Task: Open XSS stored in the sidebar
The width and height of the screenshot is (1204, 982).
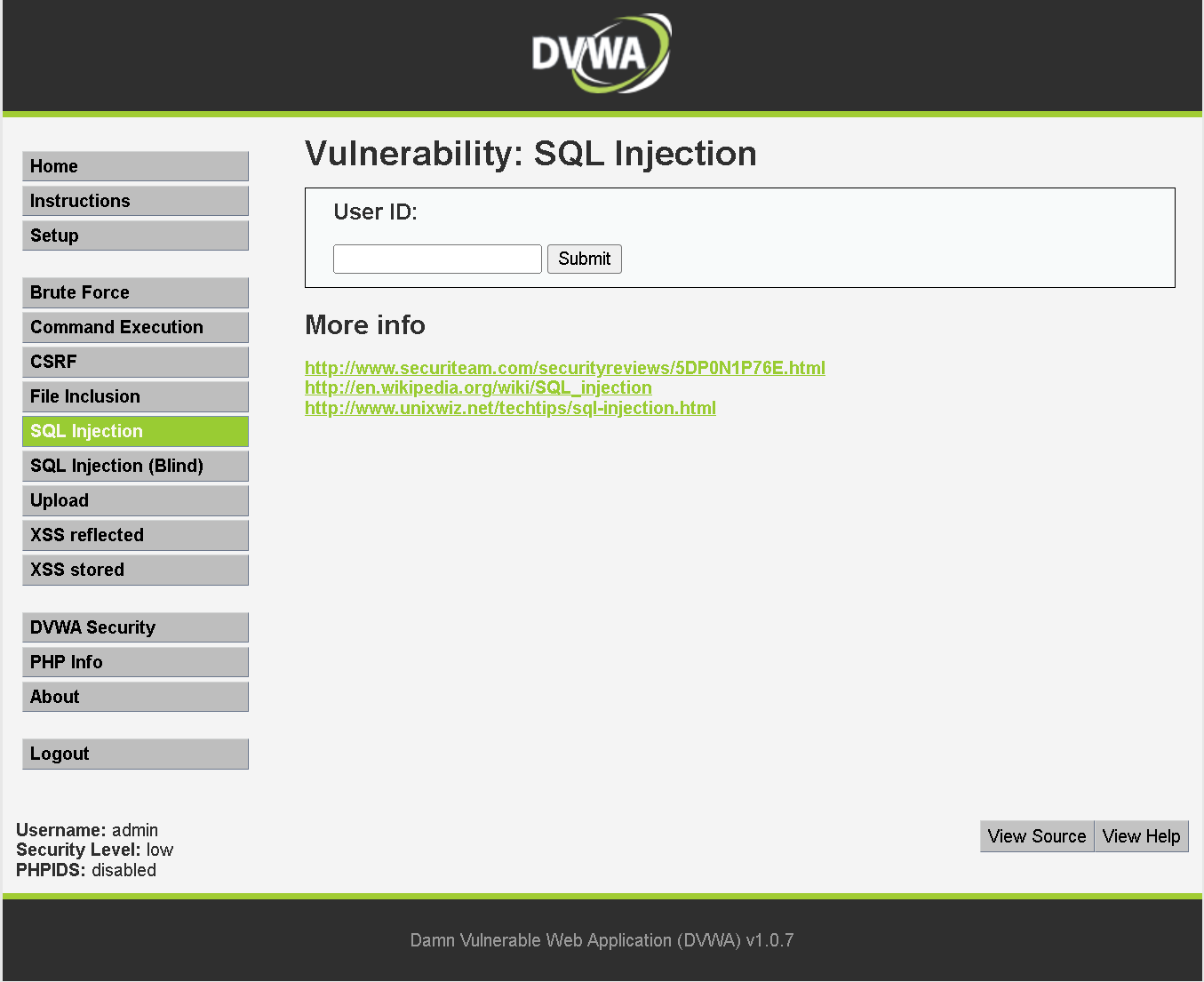Action: (x=135, y=570)
